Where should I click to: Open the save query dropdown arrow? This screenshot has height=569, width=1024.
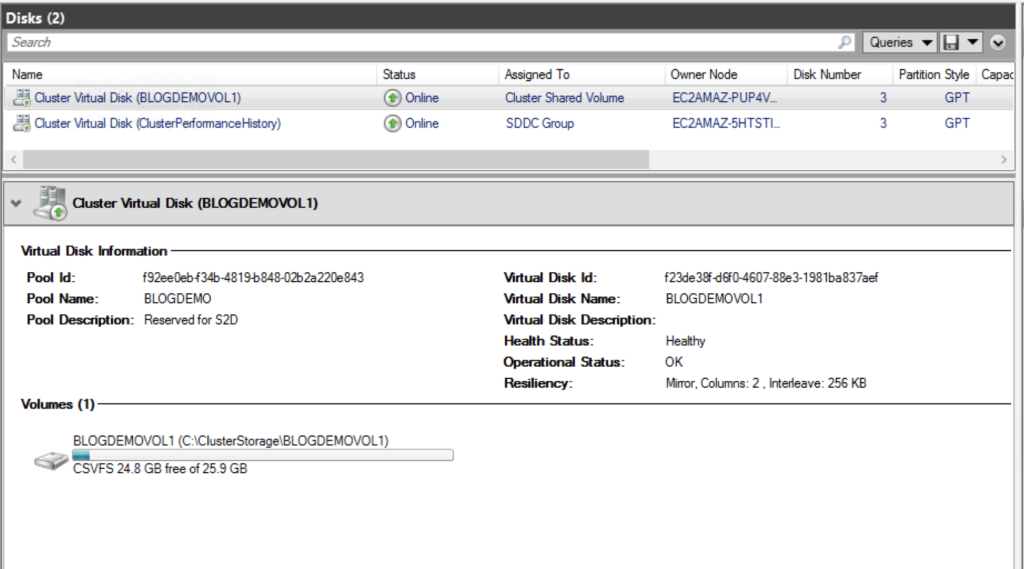pos(973,42)
